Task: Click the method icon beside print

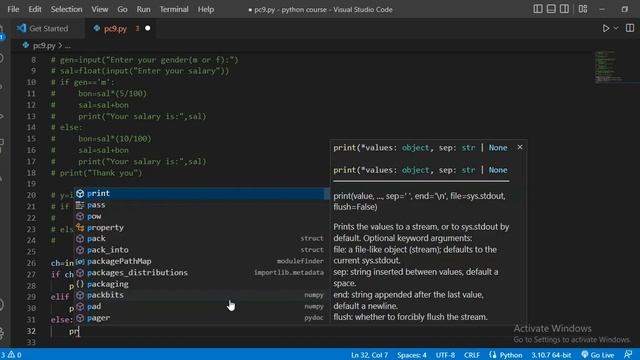Action: pos(80,193)
